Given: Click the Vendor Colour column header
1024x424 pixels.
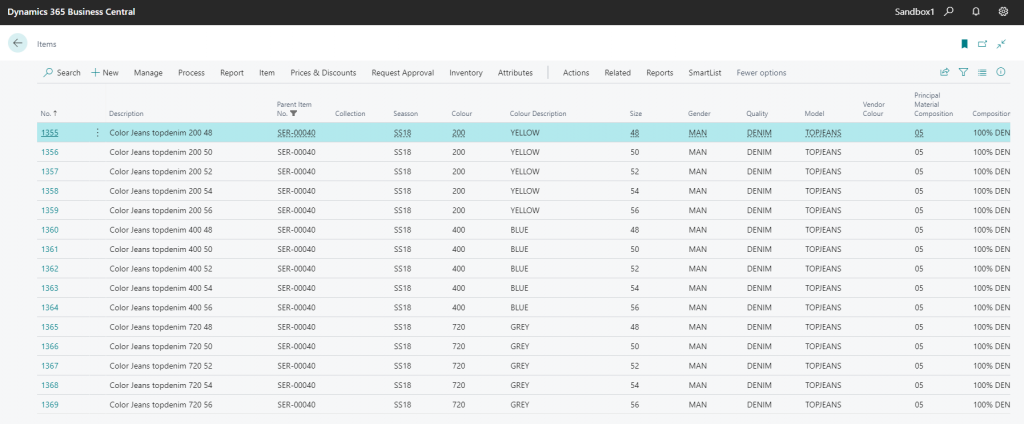Looking at the screenshot, I should click(x=873, y=109).
